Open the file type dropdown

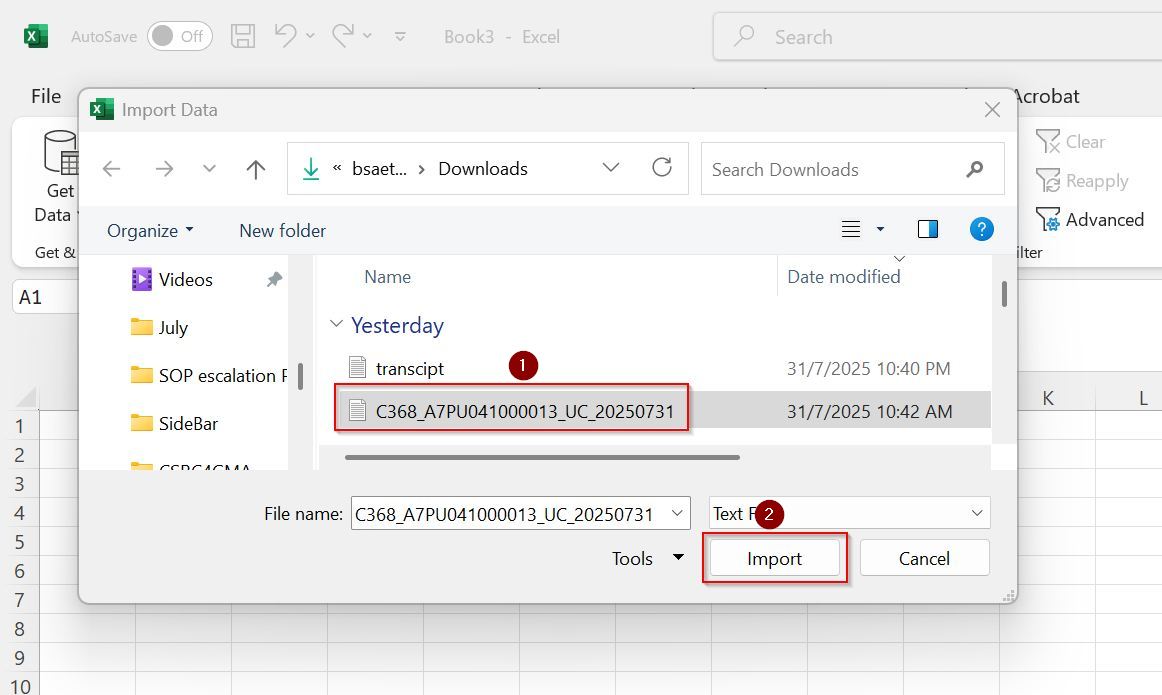coord(976,514)
